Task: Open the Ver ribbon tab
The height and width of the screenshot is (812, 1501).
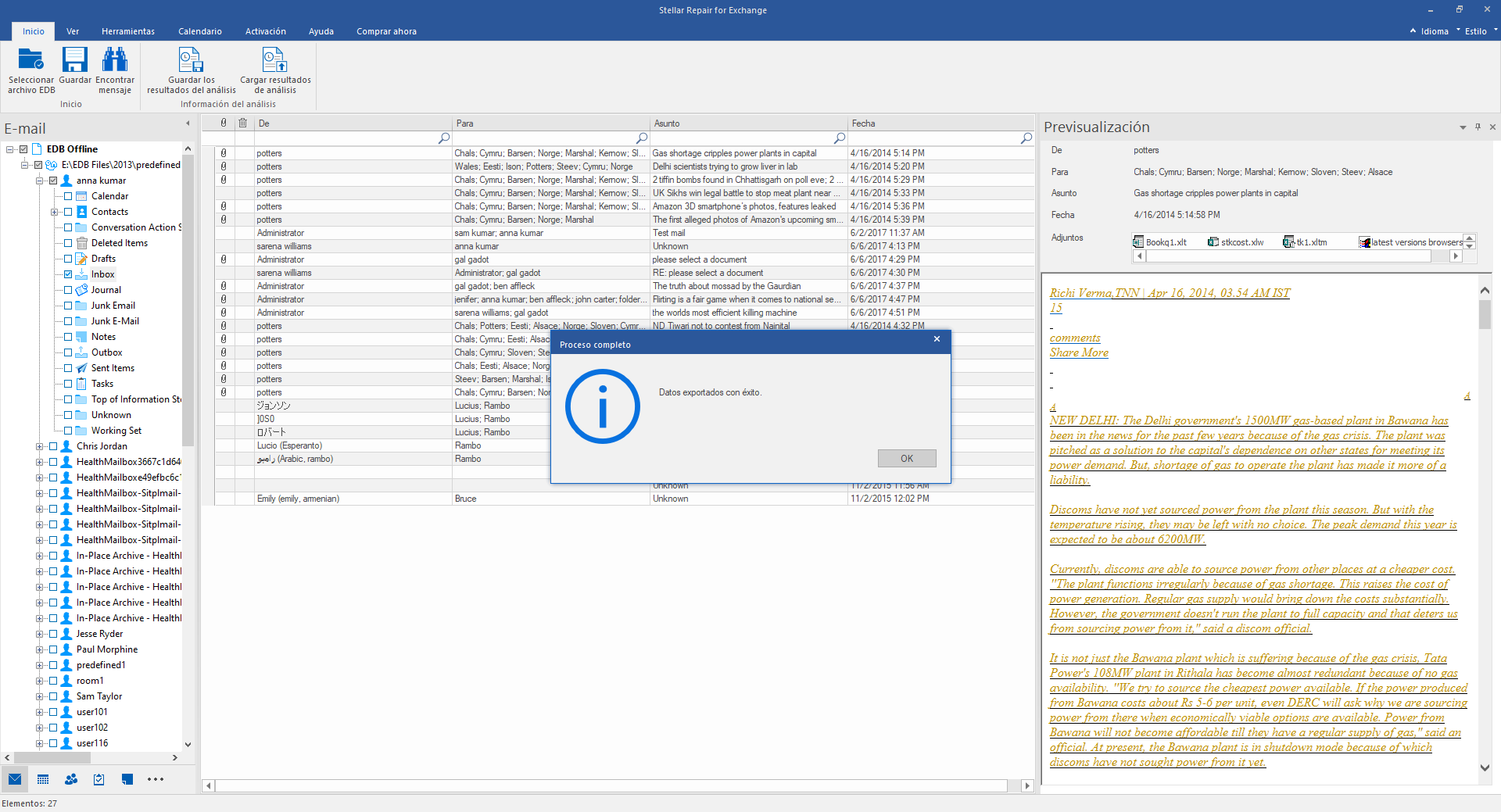Action: [73, 31]
